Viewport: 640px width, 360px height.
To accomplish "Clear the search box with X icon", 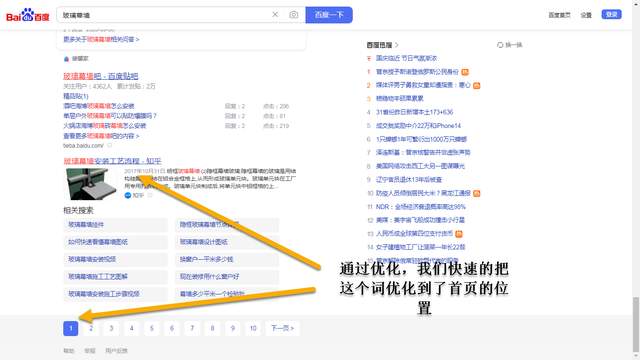I will [x=275, y=15].
